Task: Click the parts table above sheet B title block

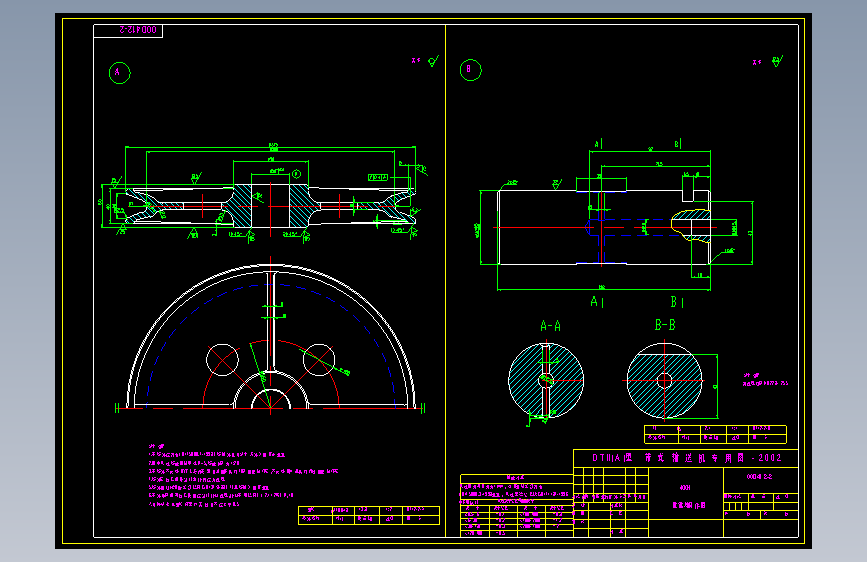Action: pyautogui.click(x=715, y=434)
